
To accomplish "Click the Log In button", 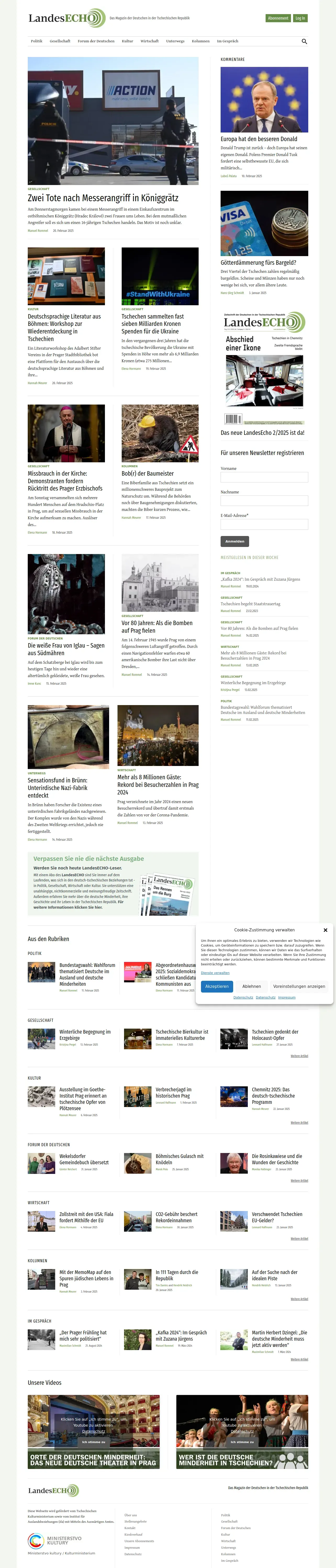I will tap(300, 18).
